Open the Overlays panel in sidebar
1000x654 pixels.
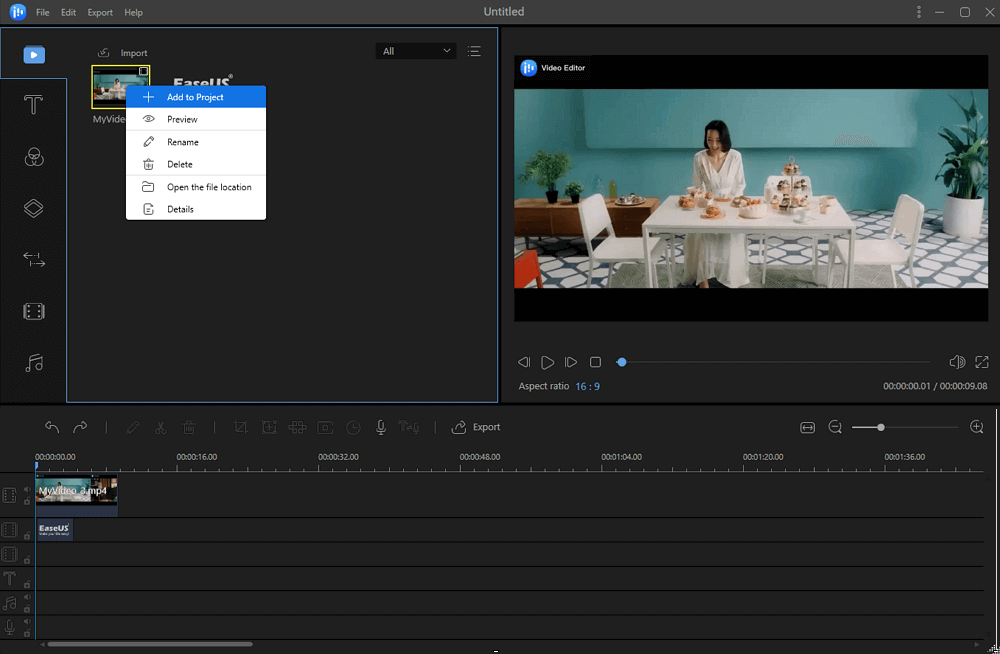pyautogui.click(x=34, y=208)
